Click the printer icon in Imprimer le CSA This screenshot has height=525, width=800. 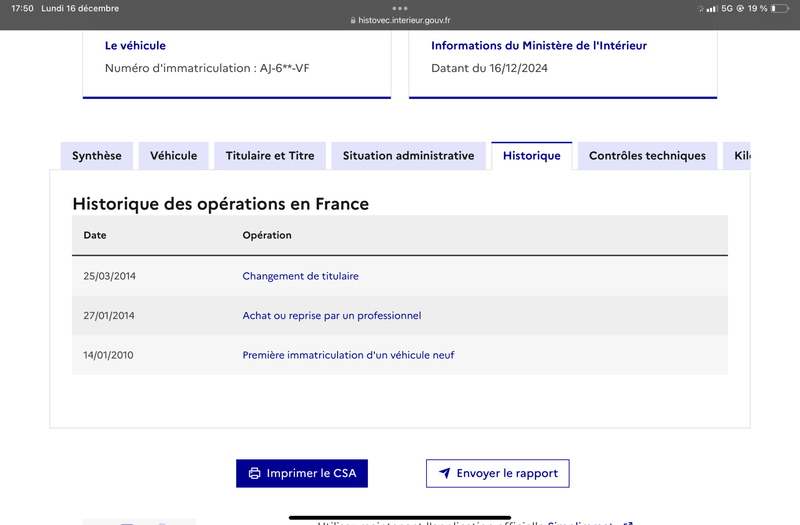point(254,473)
